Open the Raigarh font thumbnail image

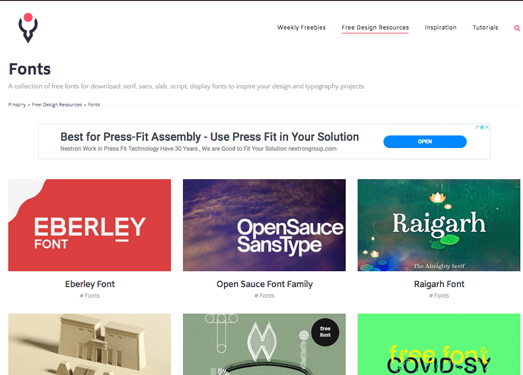(439, 225)
